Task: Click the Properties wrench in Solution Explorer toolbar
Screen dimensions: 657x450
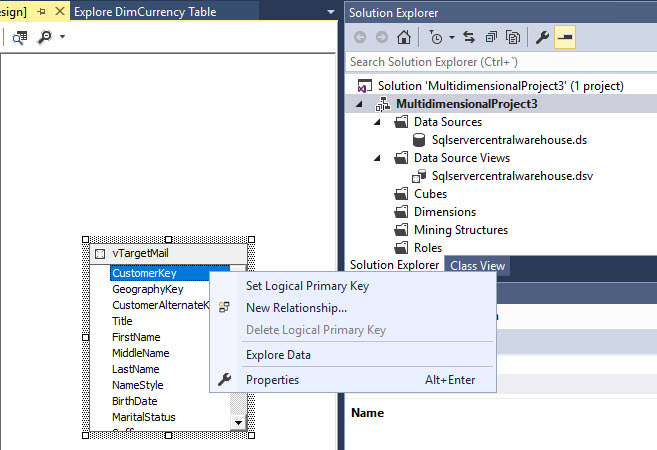Action: click(542, 37)
